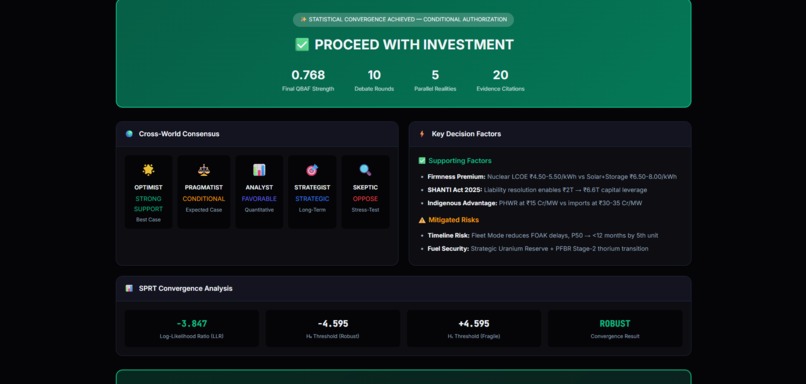Click the chart icon beside SPRT Convergence Analysis
Viewport: 806px width, 384px height.
[129, 288]
